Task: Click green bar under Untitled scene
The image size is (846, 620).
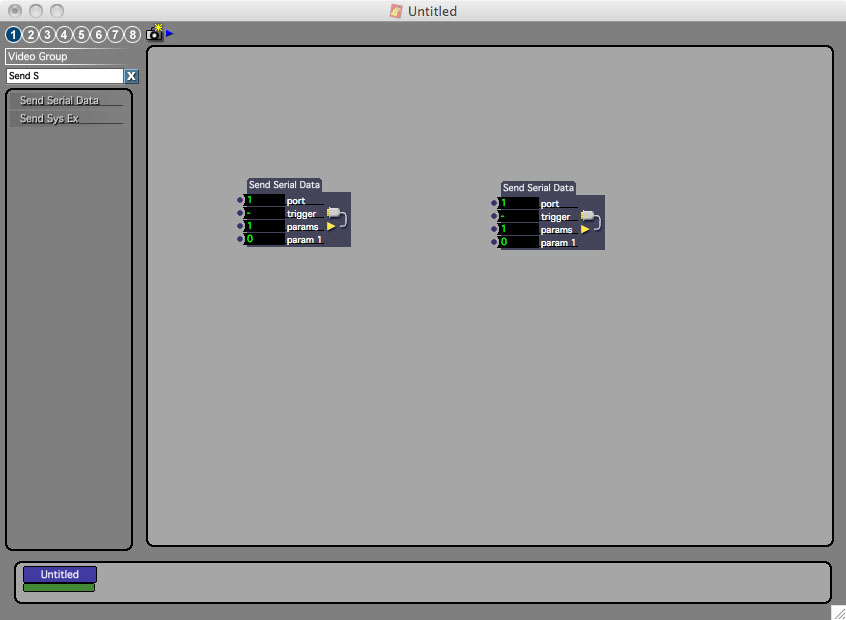Action: click(x=59, y=587)
